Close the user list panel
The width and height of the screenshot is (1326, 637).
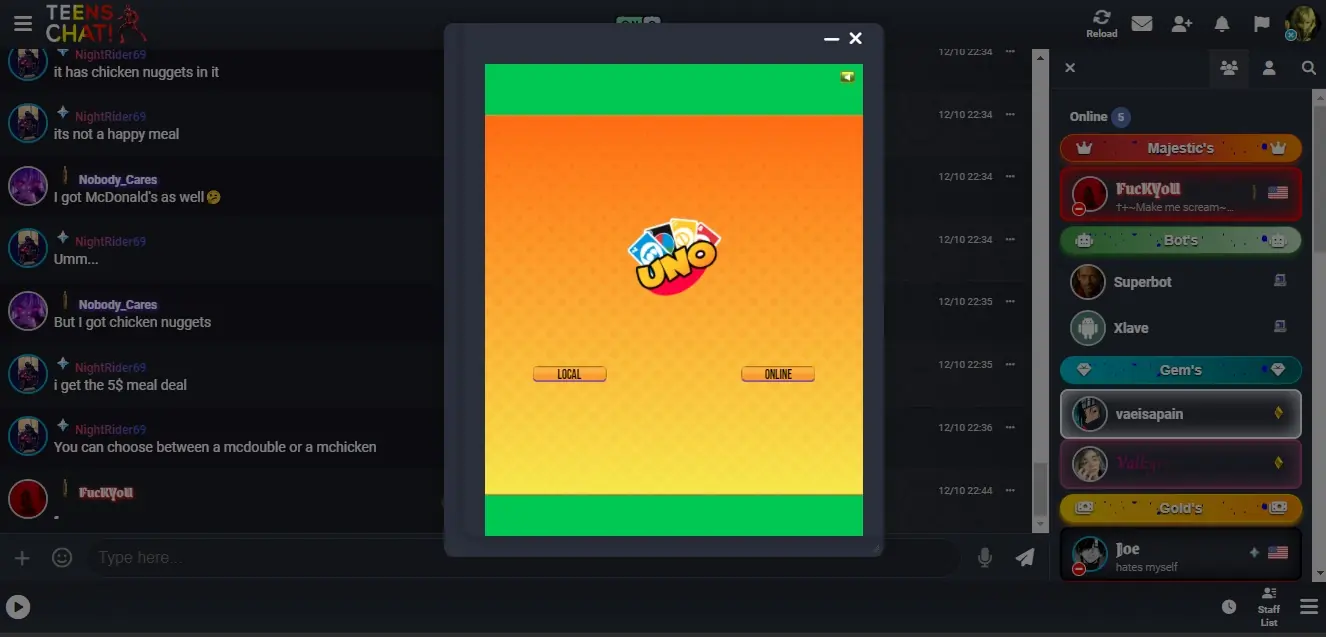click(x=1070, y=68)
